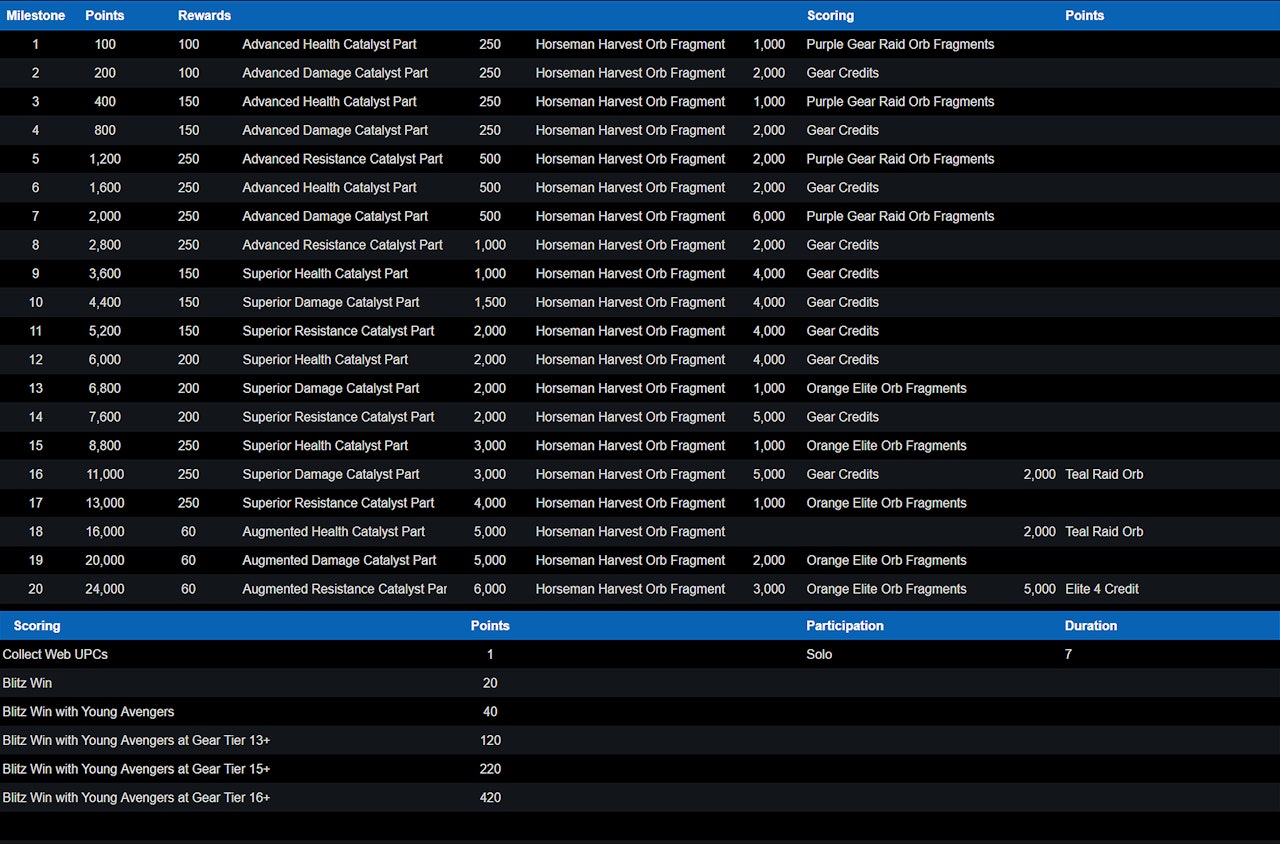Select Blitz Win with Young Avengers Gear Tier 16+
The width and height of the screenshot is (1280, 844).
136,797
